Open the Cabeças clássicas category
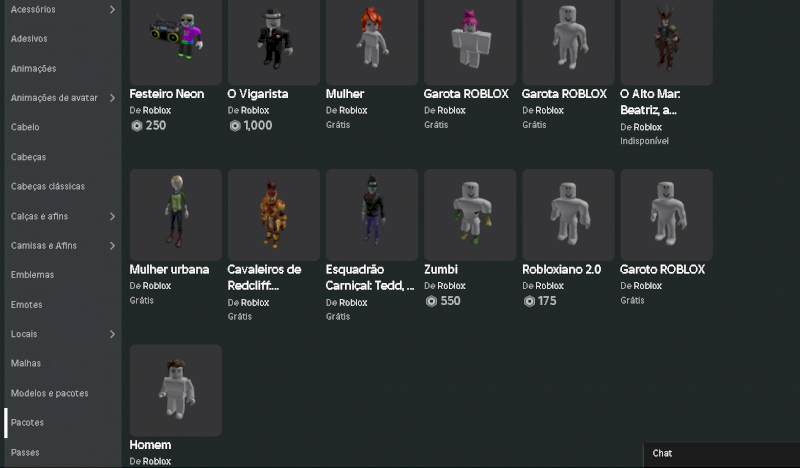 click(48, 186)
